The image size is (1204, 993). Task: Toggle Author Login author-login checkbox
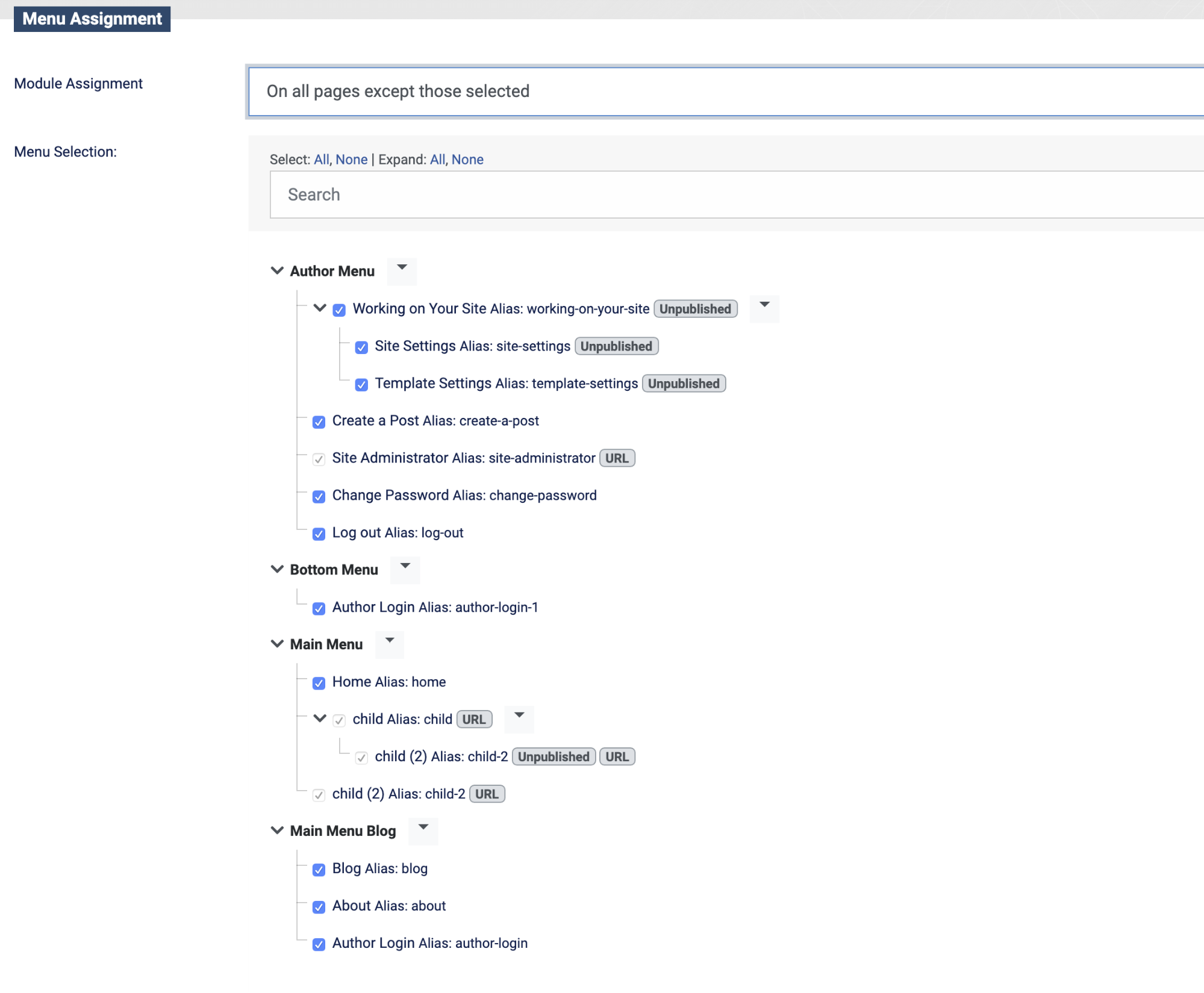(x=319, y=944)
